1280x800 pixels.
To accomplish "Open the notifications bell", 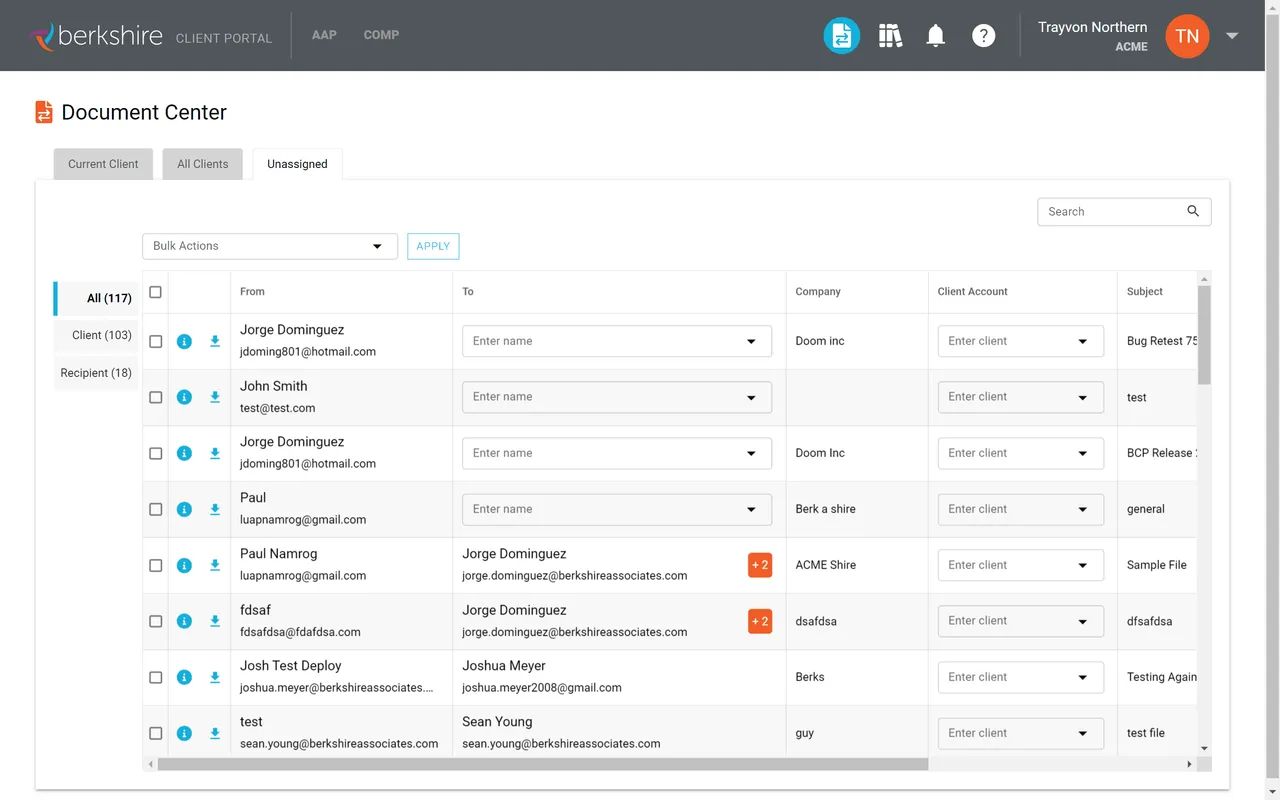I will (x=935, y=35).
